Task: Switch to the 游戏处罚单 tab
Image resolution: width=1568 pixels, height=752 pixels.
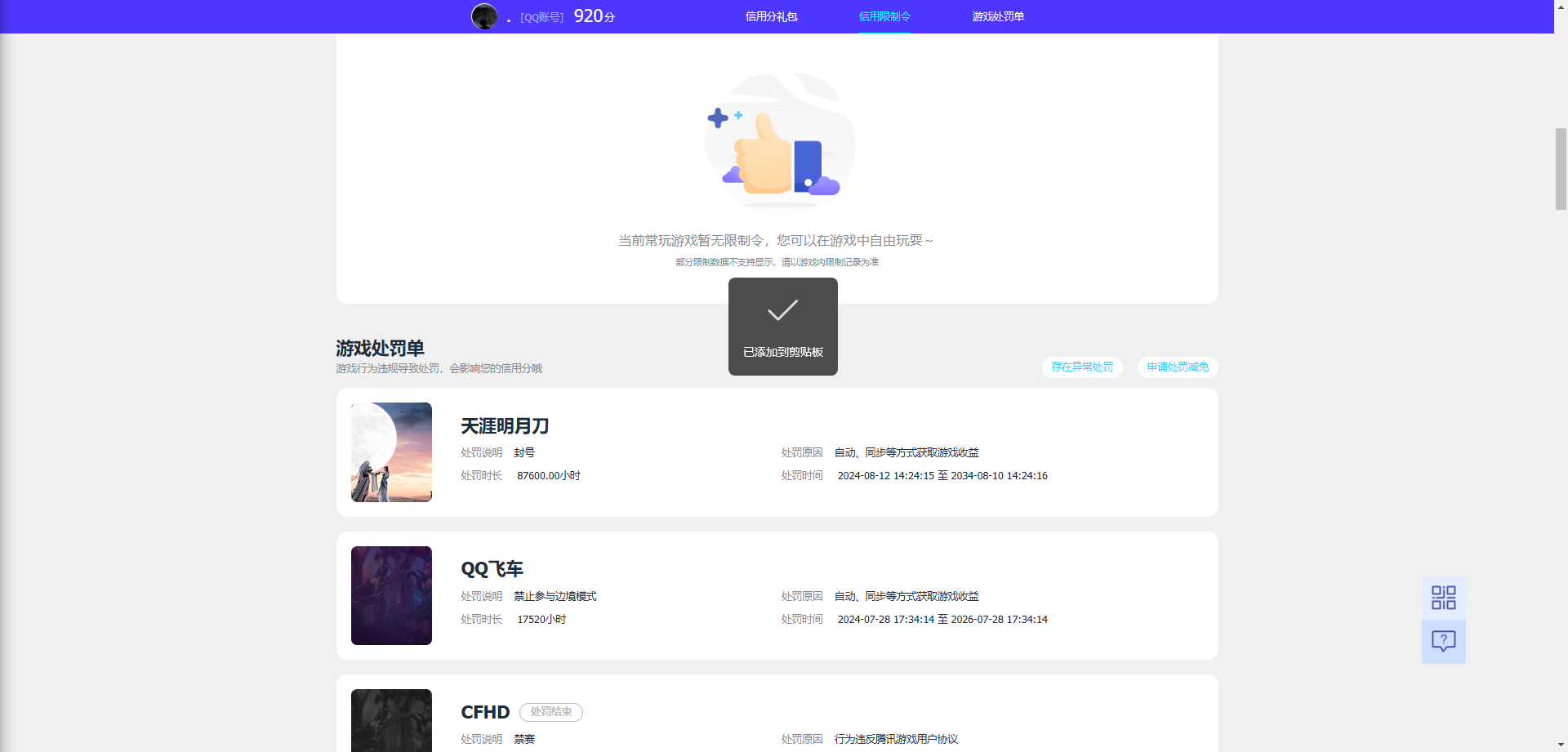Action: point(998,16)
